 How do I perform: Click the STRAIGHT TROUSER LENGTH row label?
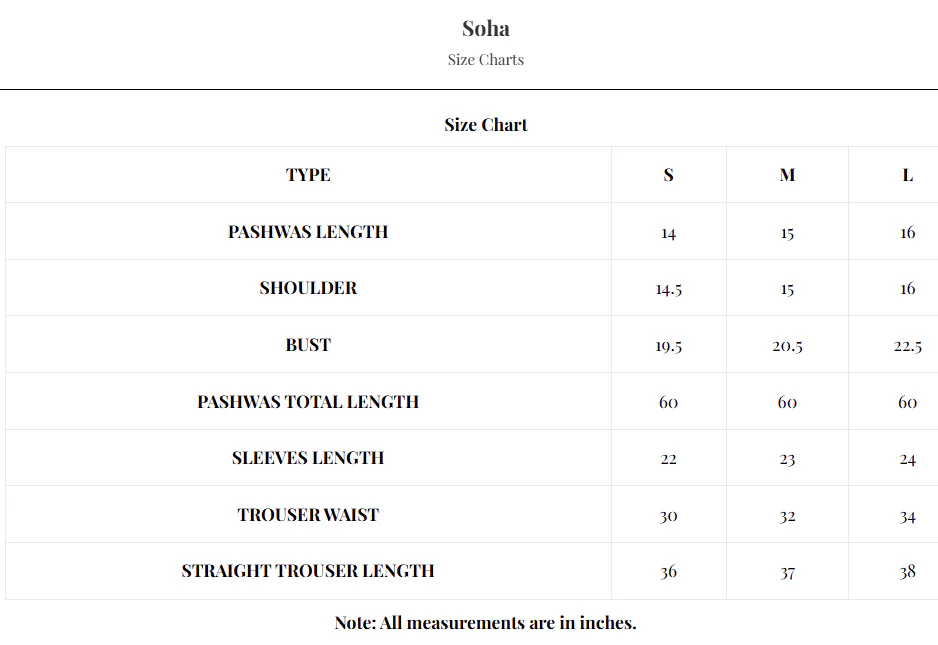tap(308, 571)
